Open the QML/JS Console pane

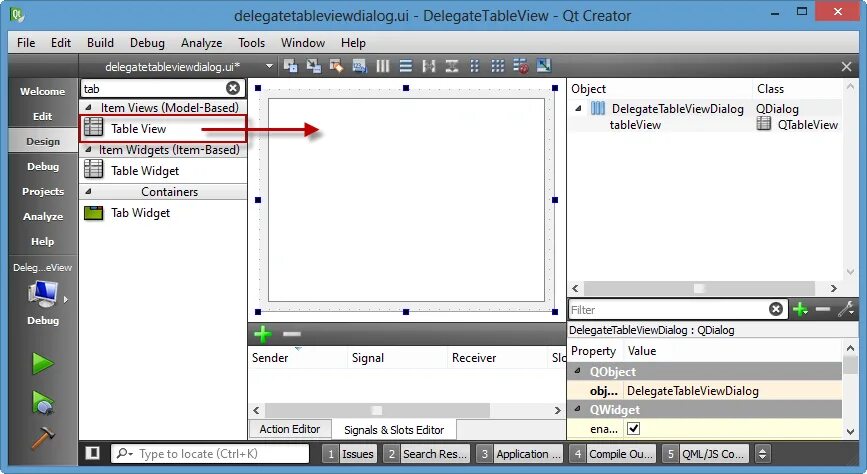[706, 454]
